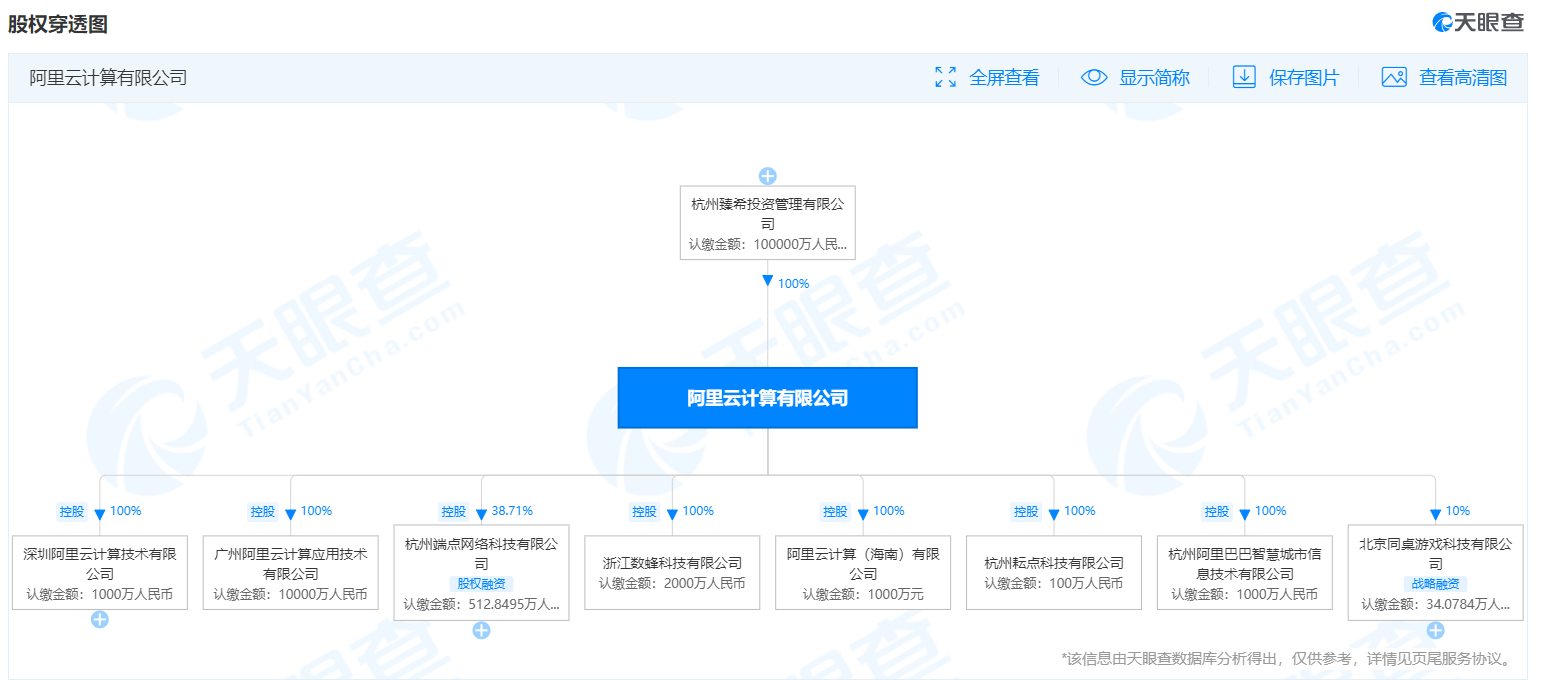The height and width of the screenshot is (680, 1548).
Task: Open 阿里云计算（海南）有限公司 node
Action: 863,573
